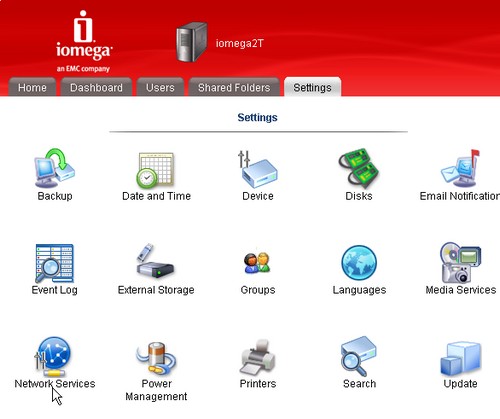Click the iomega2T device name text

coord(239,43)
